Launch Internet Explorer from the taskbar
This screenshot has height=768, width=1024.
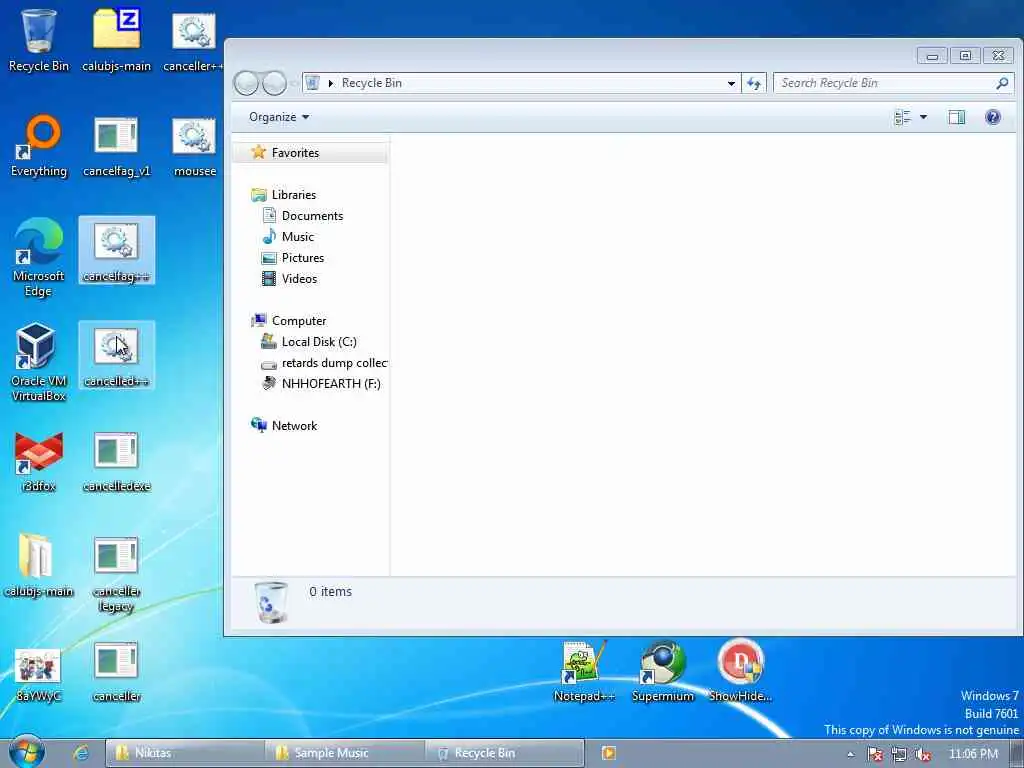tap(81, 753)
